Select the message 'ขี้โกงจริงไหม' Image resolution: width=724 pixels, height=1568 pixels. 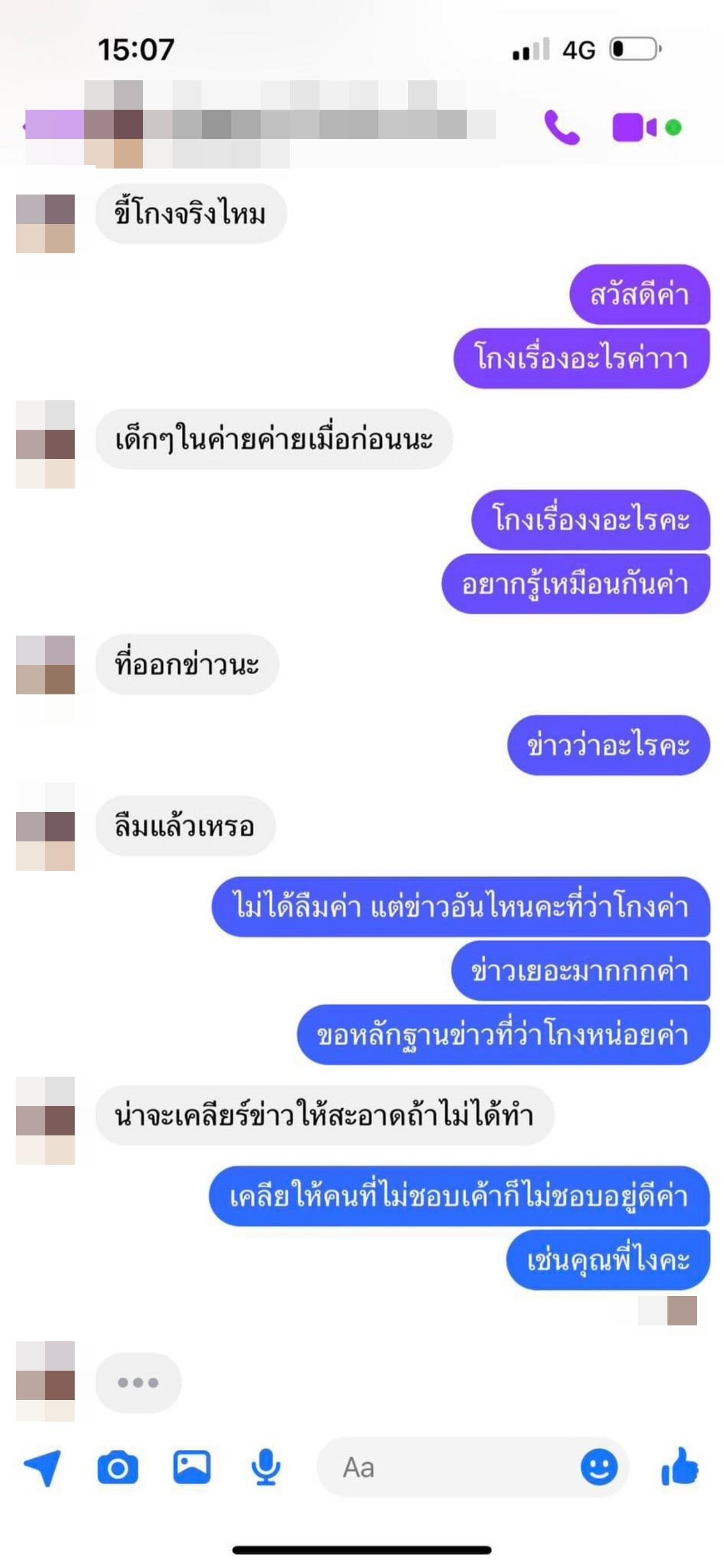(x=191, y=214)
